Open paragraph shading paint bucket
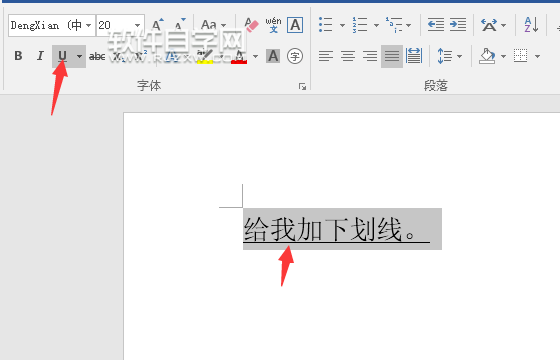560x360 pixels. coord(487,56)
